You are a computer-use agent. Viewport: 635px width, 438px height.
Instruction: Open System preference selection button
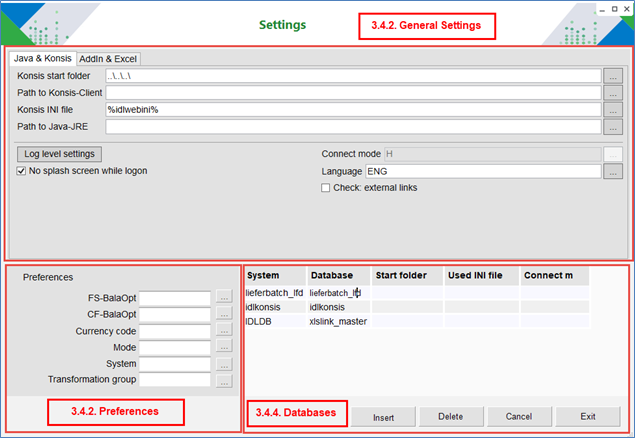224,364
